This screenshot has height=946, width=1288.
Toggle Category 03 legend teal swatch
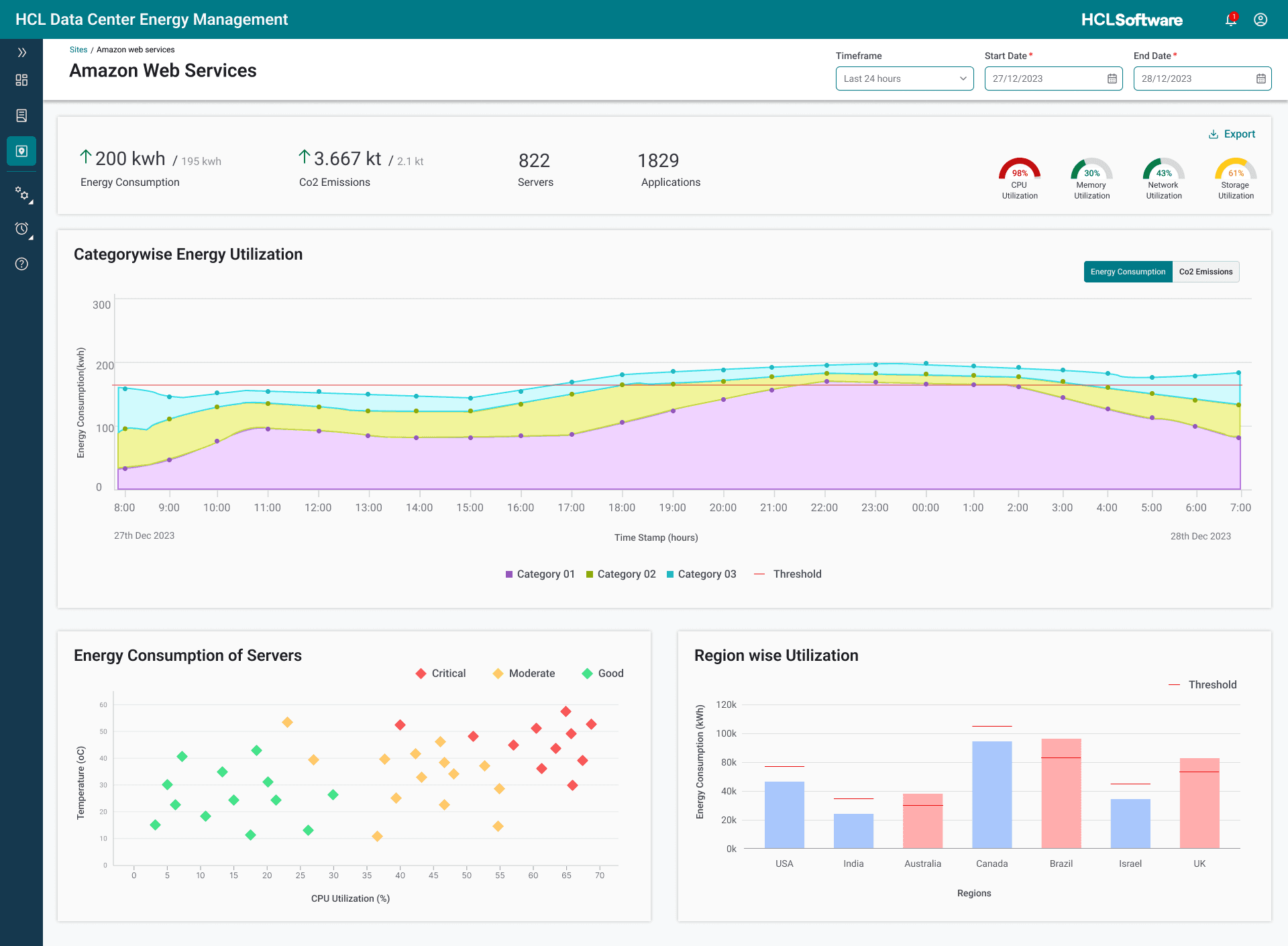pyautogui.click(x=670, y=574)
